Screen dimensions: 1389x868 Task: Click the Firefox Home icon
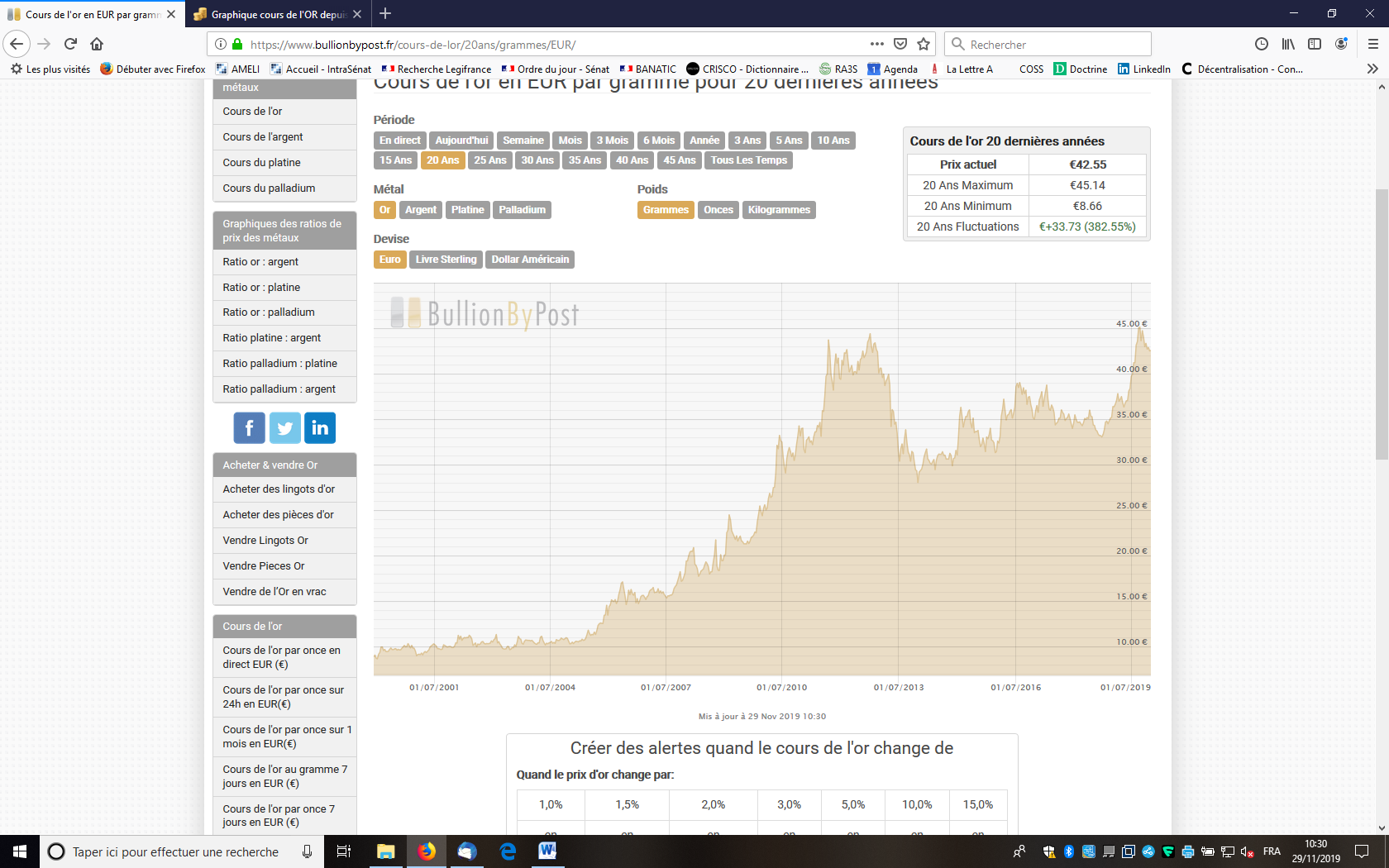(97, 44)
